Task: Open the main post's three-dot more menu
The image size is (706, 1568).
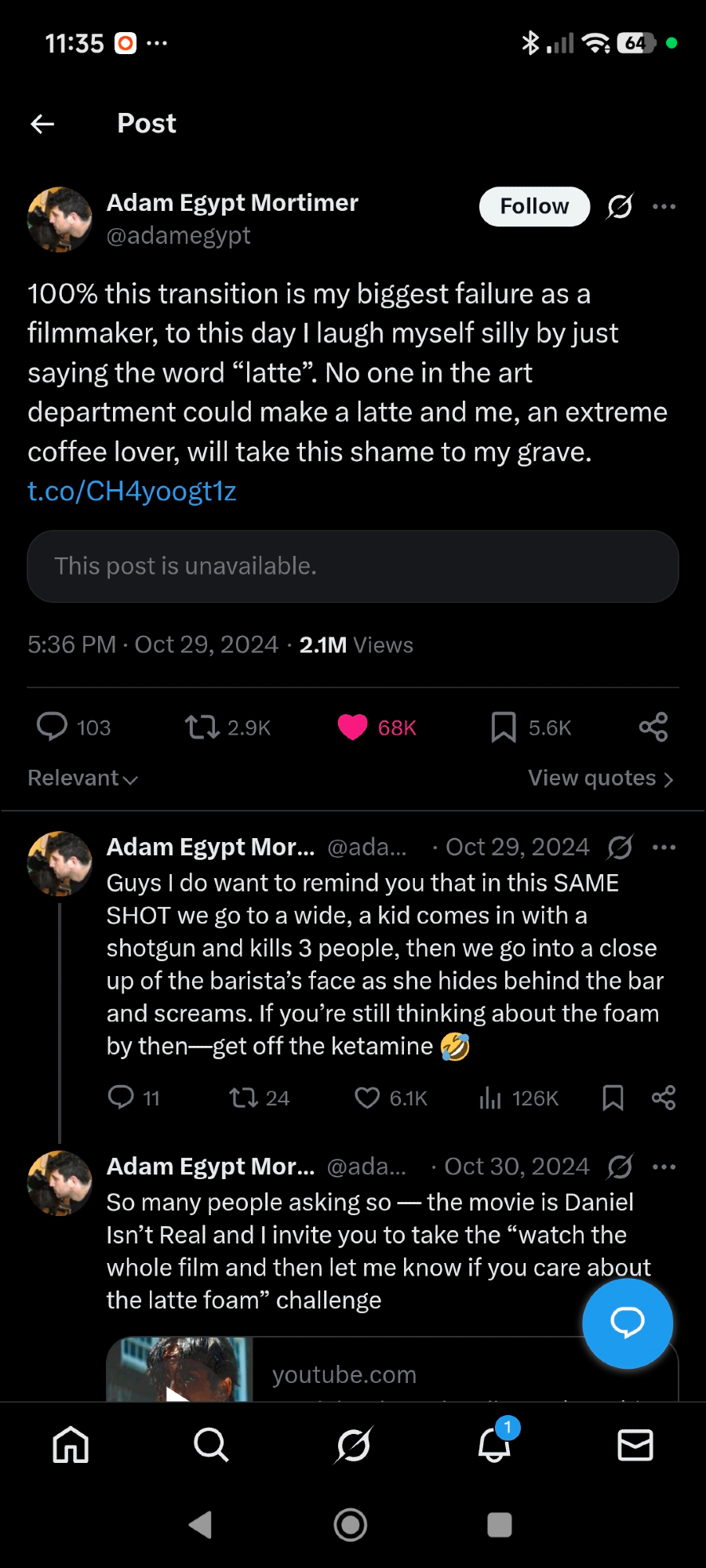Action: [664, 207]
